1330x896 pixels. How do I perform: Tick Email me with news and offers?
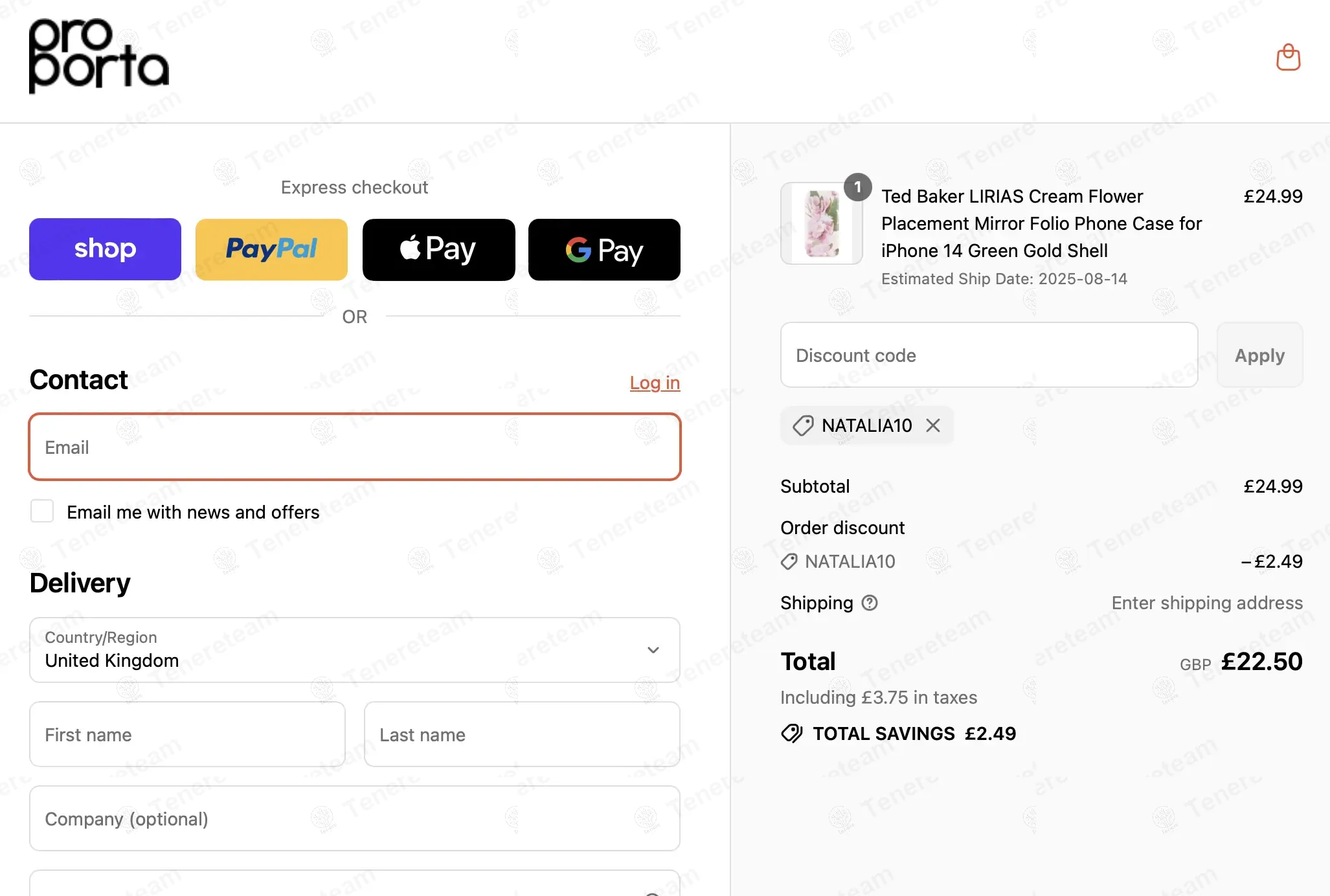[x=42, y=511]
